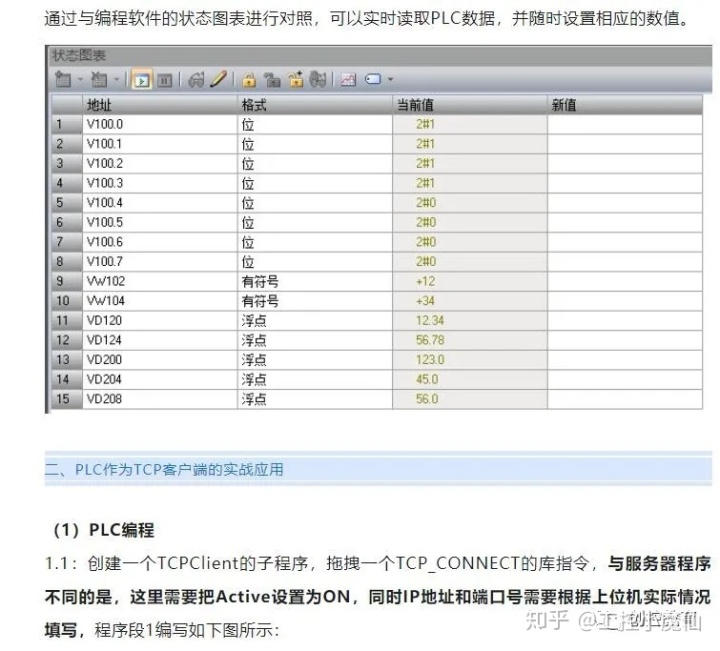Screen dimensions: 720x651
Task: Click the Add chart (insert) toolbar icon
Action: 63,79
